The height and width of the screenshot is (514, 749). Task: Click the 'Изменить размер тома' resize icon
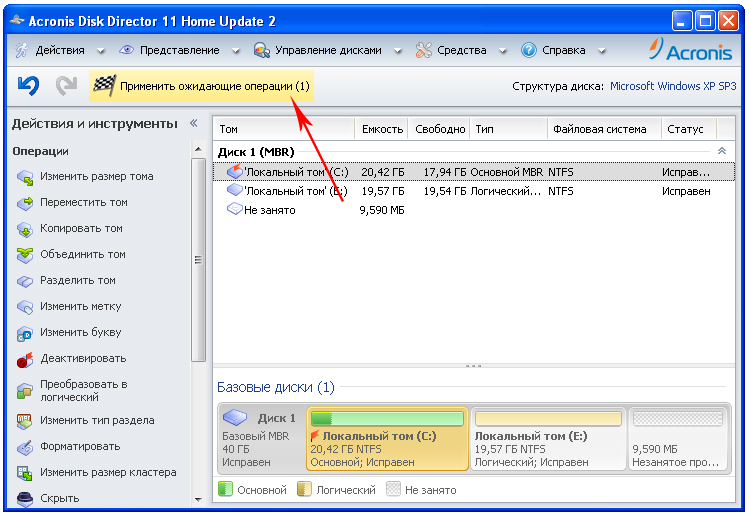[25, 177]
